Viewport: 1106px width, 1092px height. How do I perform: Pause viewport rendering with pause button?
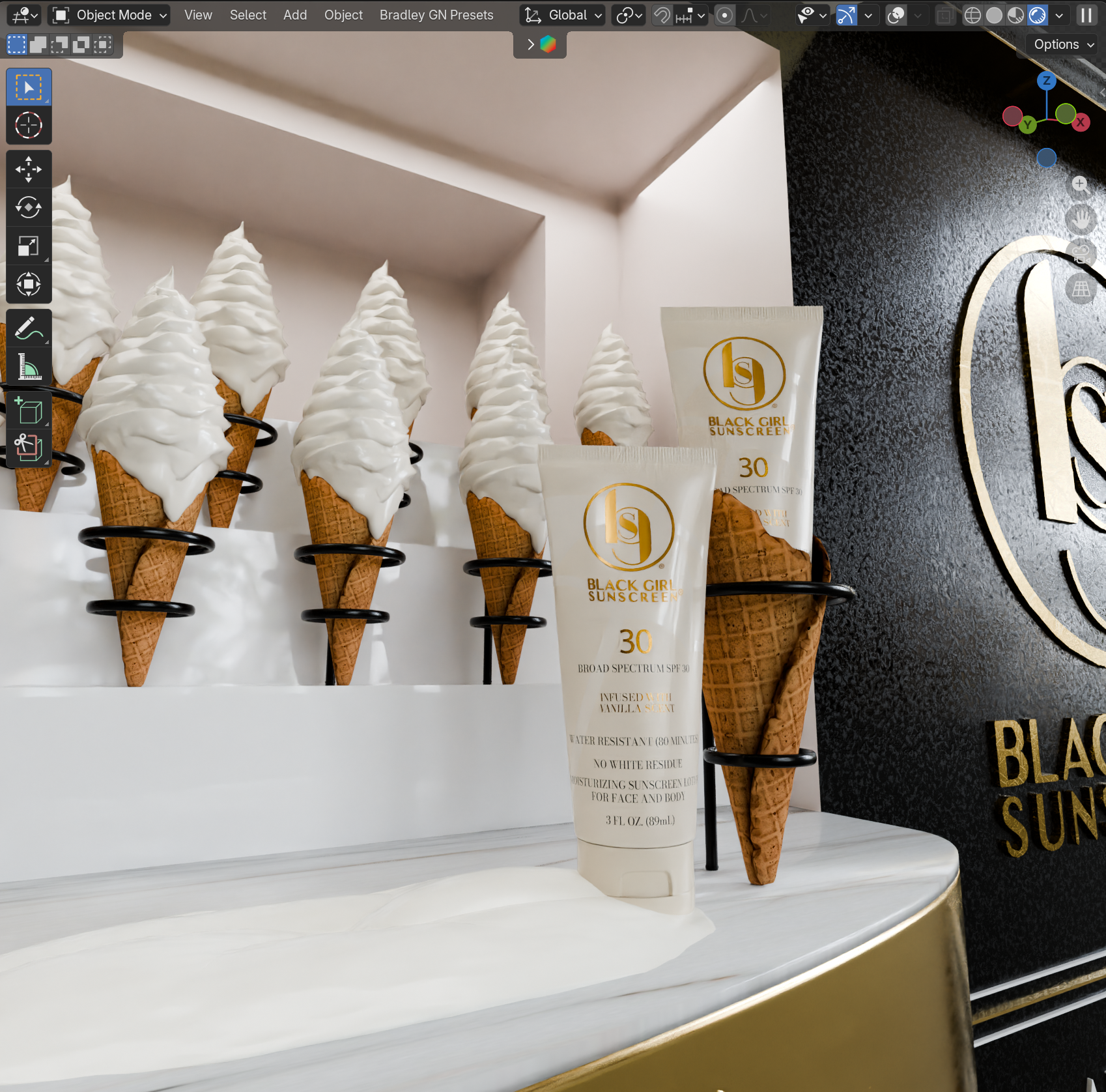click(1086, 15)
